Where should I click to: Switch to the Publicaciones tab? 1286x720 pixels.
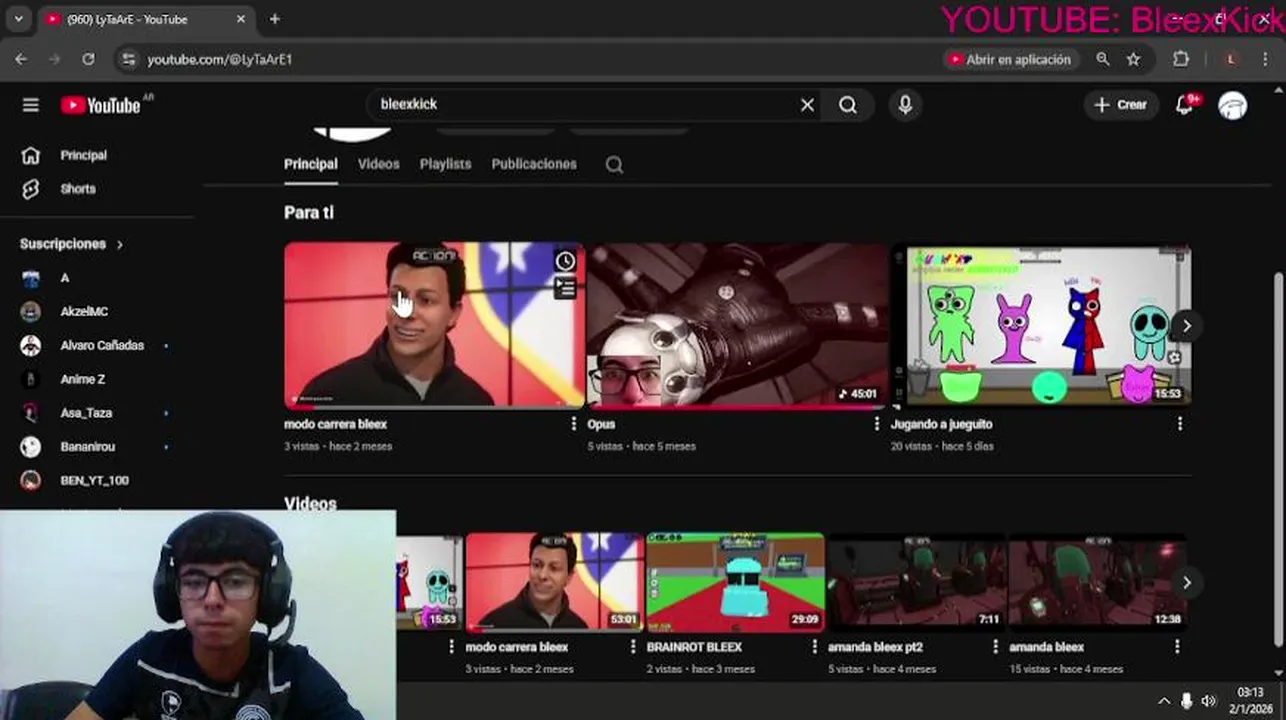pyautogui.click(x=534, y=164)
